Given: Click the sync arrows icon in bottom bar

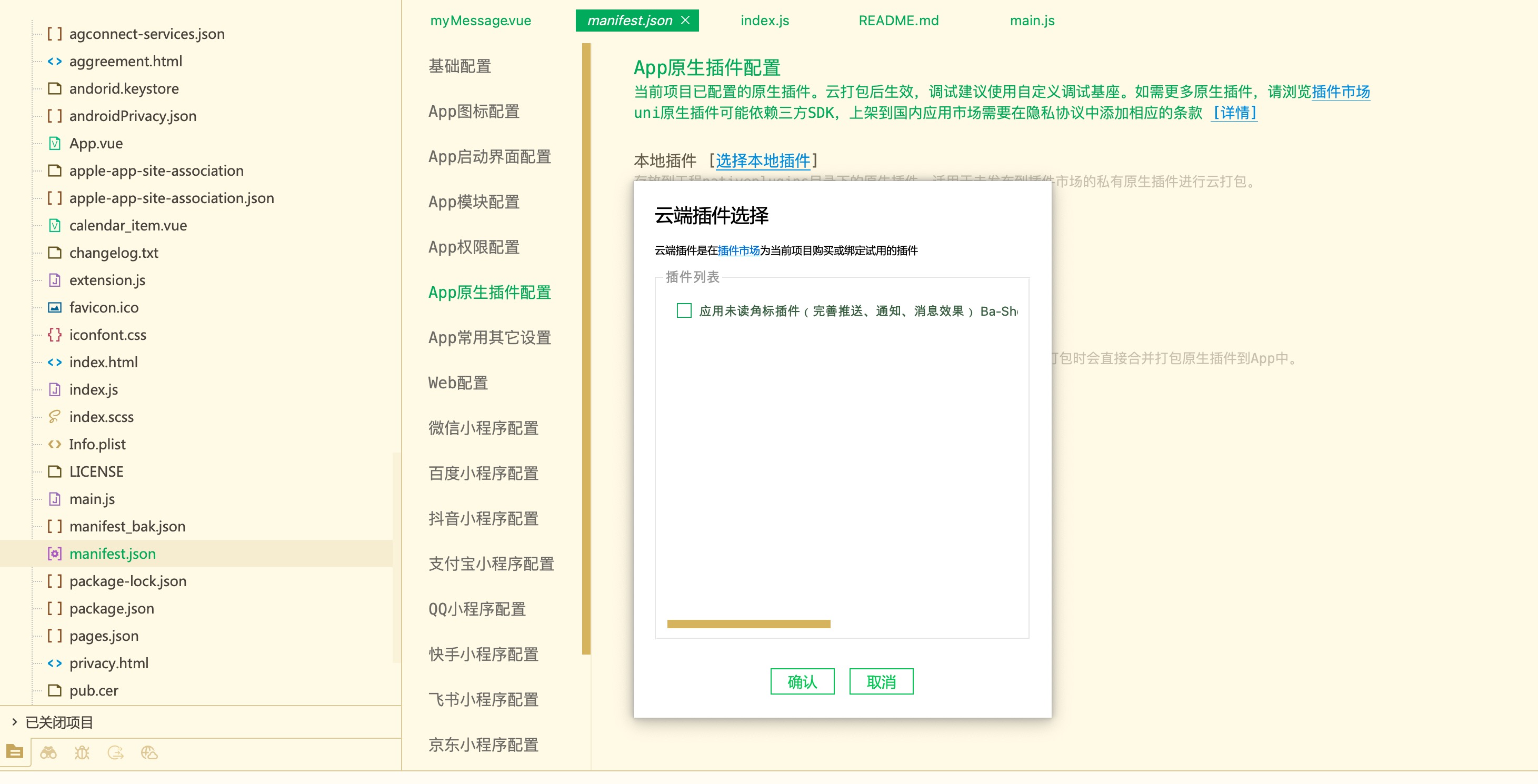Looking at the screenshot, I should [115, 752].
